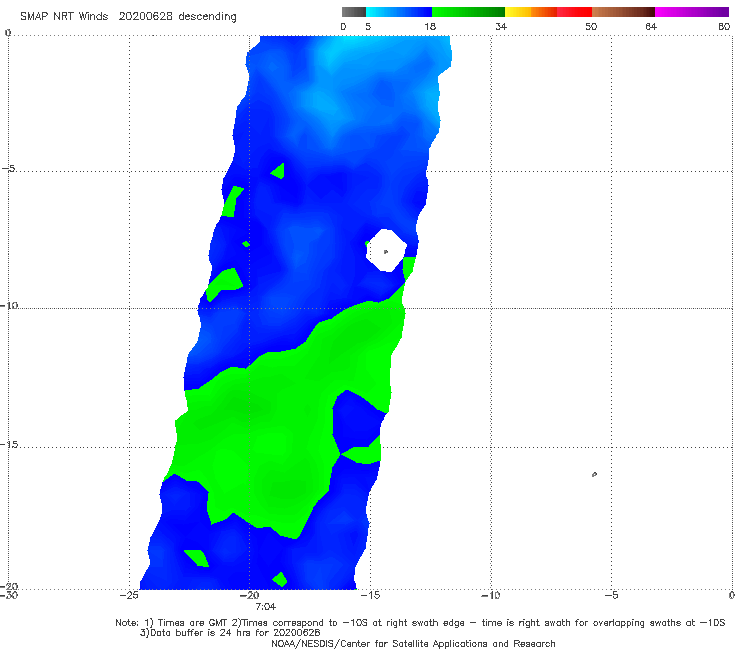Select the date text '20200628 descending'
The height and width of the screenshot is (650, 740).
click(x=177, y=17)
